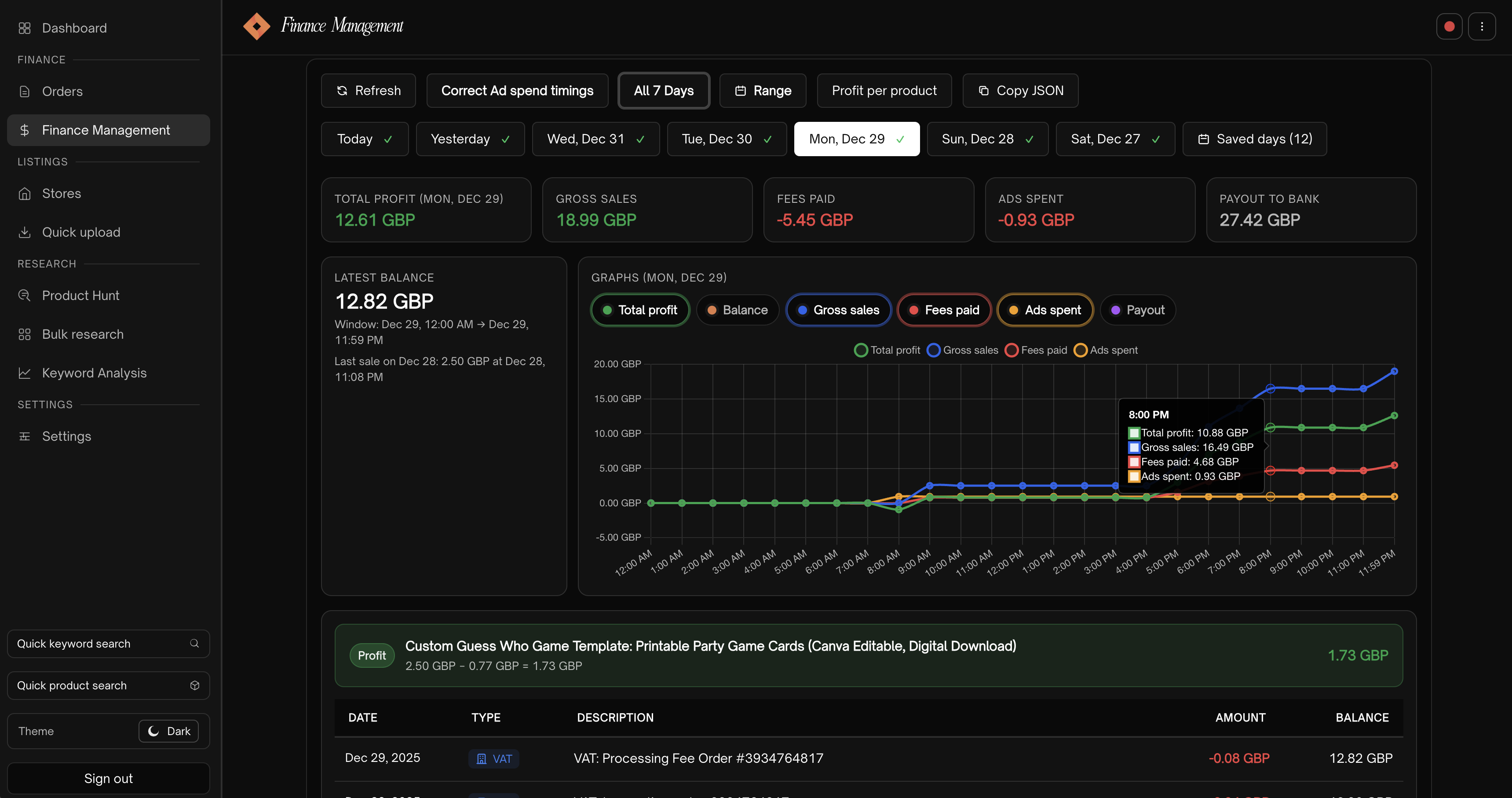Image resolution: width=1512 pixels, height=798 pixels.
Task: Toggle the Gross sales graph series
Action: [838, 309]
